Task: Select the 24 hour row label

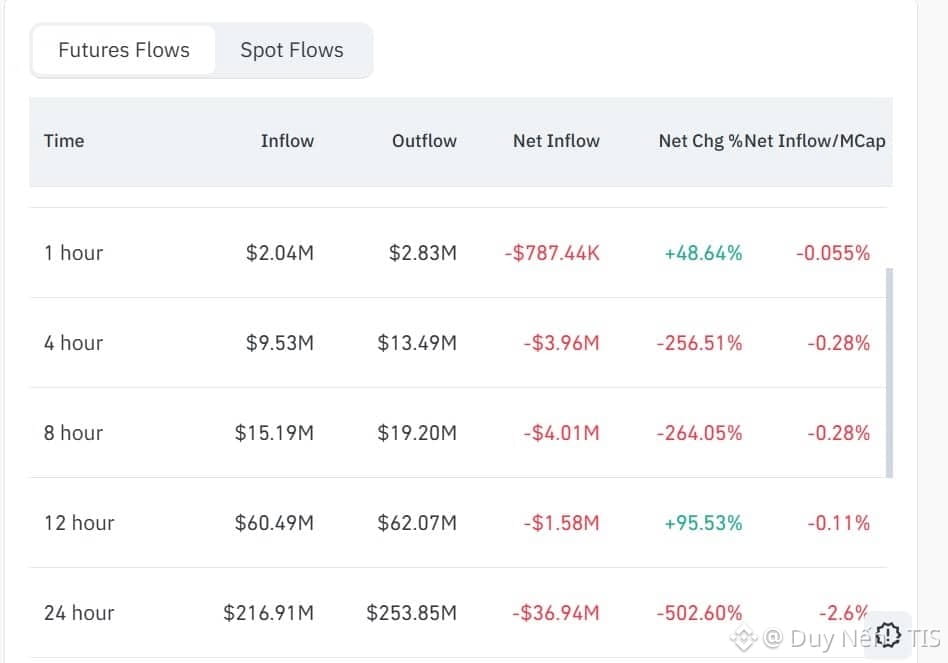Action: tap(79, 613)
